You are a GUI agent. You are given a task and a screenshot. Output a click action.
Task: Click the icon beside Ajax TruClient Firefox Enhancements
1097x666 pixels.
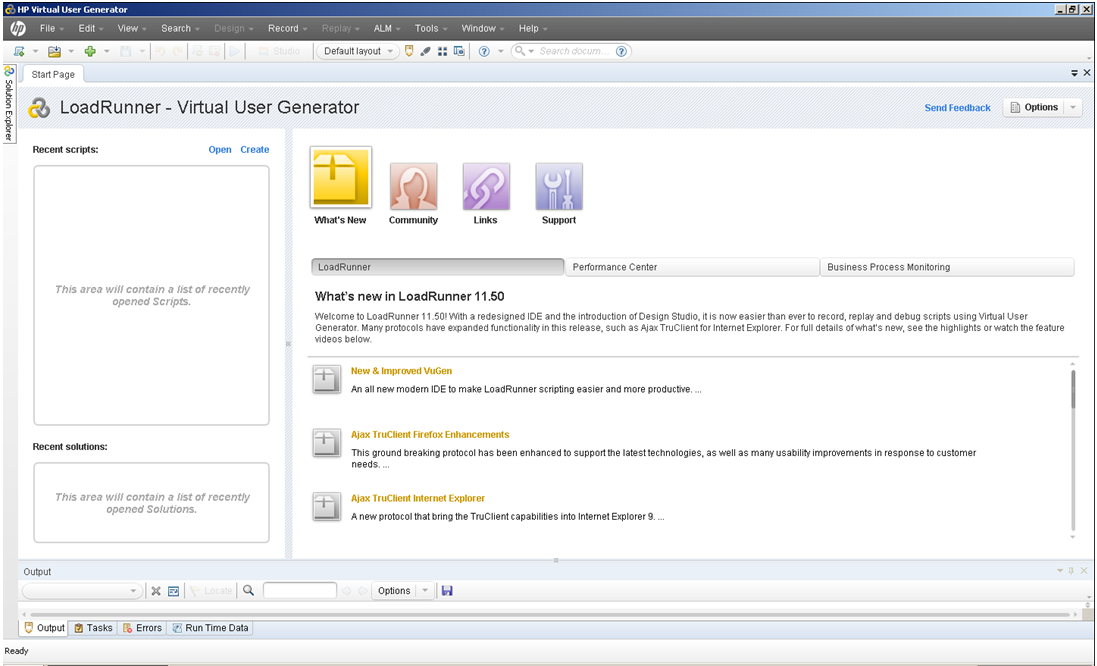tap(327, 443)
